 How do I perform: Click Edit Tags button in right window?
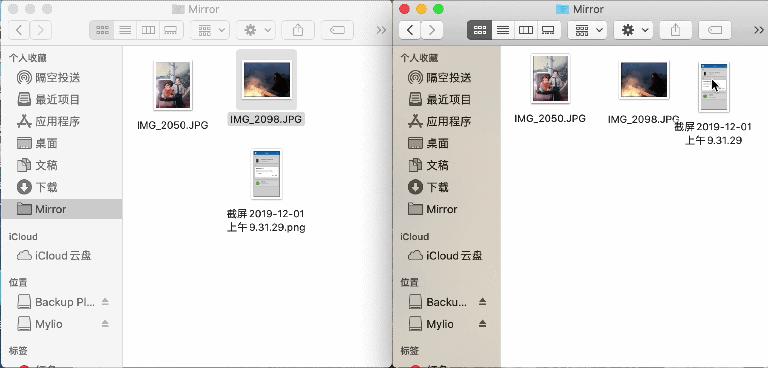point(715,30)
